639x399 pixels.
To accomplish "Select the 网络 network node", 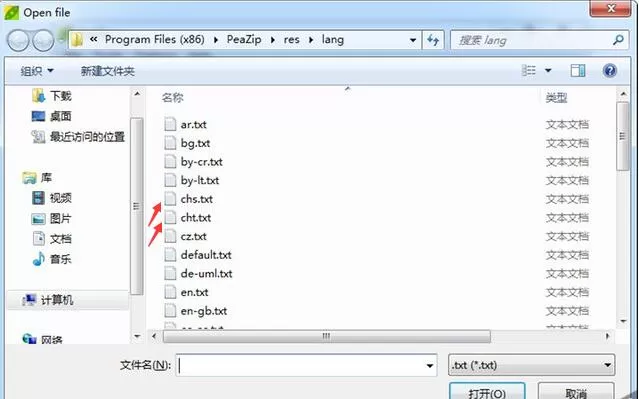I will [x=52, y=340].
